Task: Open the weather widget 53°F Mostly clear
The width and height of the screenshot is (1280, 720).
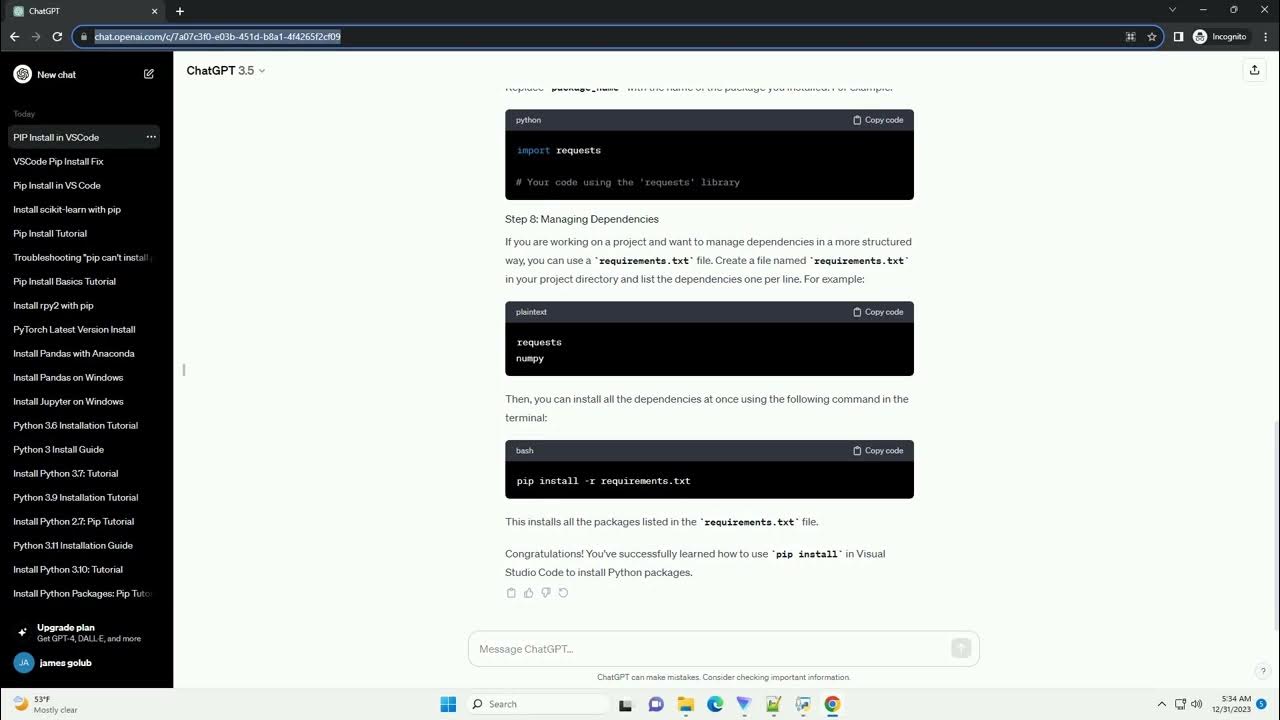Action: 45,704
